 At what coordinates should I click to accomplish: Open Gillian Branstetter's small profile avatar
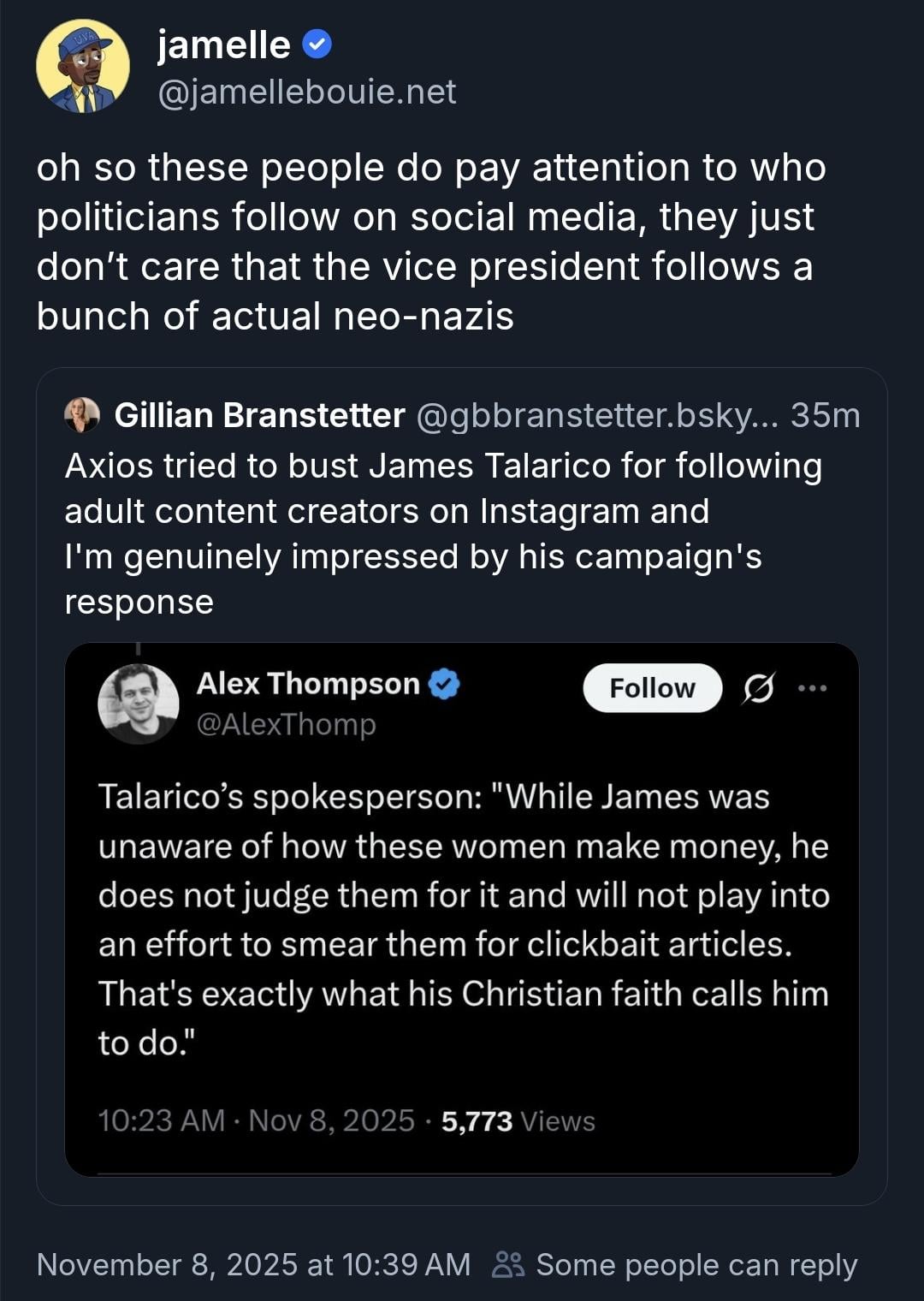pyautogui.click(x=82, y=415)
